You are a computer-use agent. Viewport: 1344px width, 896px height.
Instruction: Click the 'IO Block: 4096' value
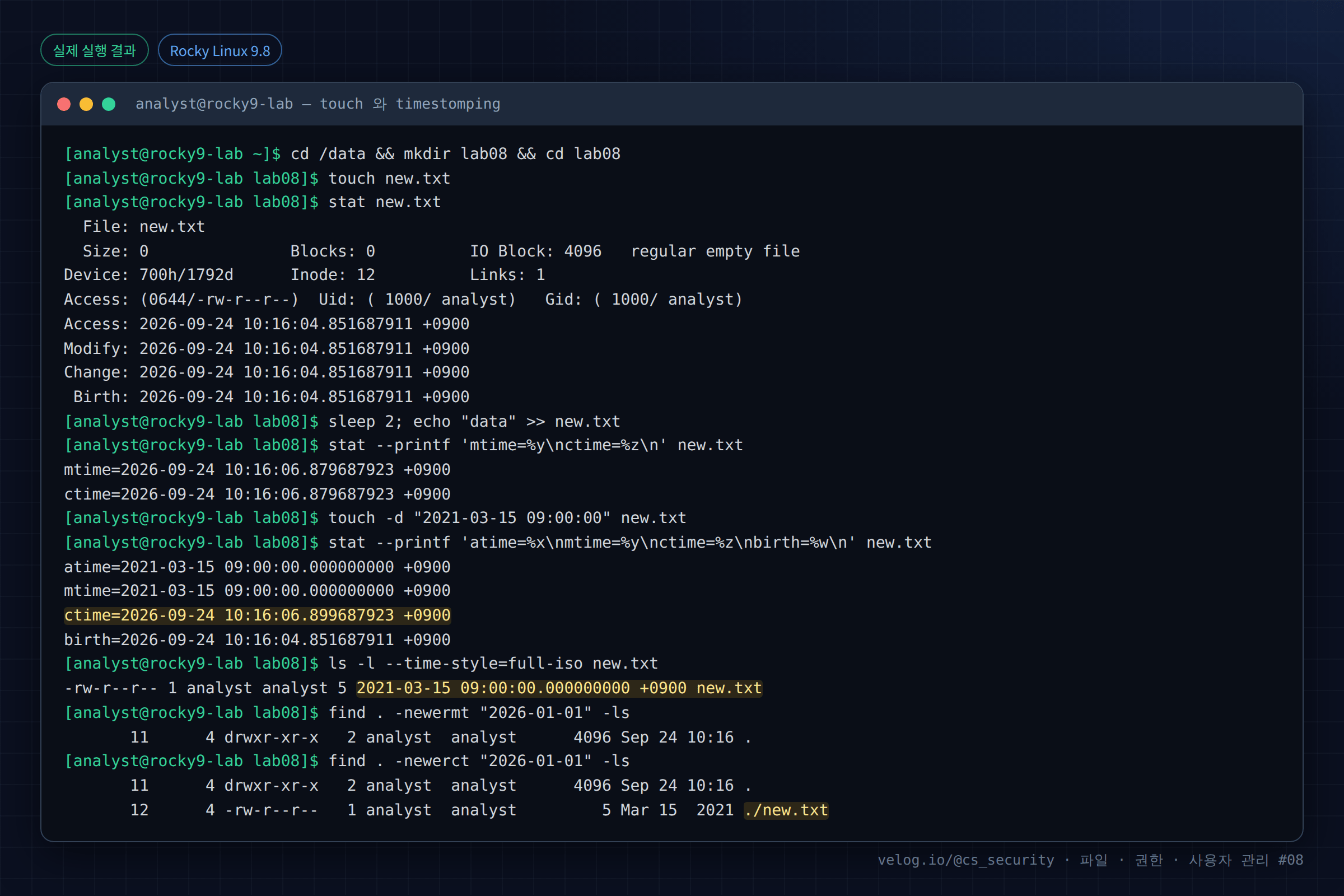pyautogui.click(x=535, y=251)
